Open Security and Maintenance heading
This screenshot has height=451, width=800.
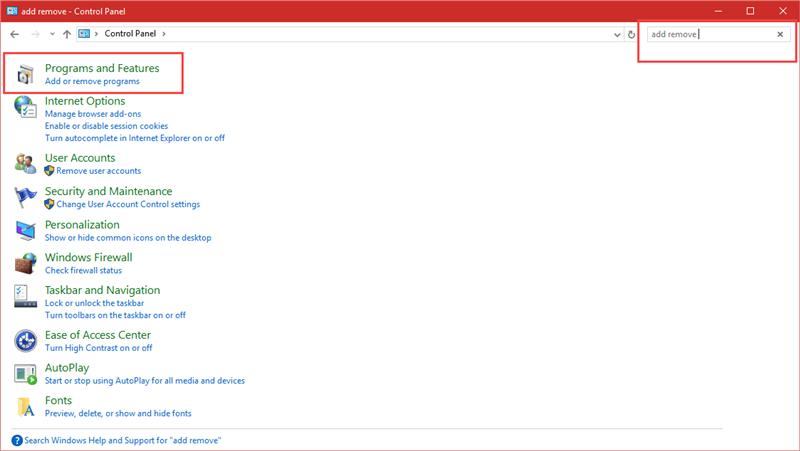pyautogui.click(x=108, y=191)
